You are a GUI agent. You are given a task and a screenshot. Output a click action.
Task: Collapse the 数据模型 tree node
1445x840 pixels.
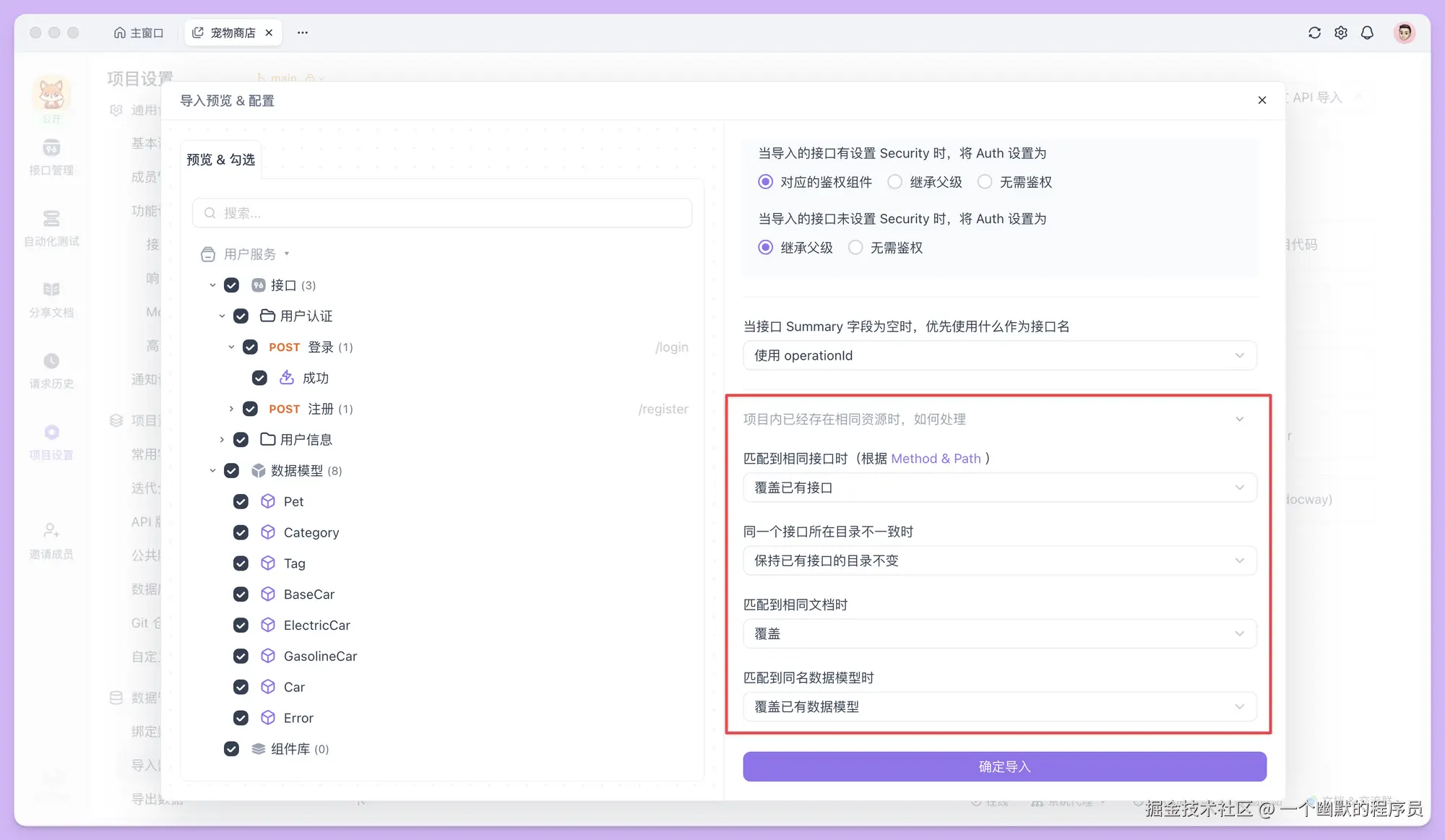point(212,470)
